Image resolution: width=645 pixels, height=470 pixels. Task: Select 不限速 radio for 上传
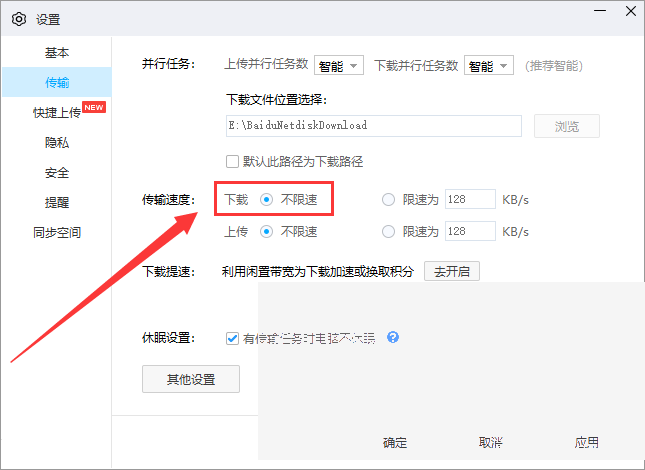[x=266, y=232]
